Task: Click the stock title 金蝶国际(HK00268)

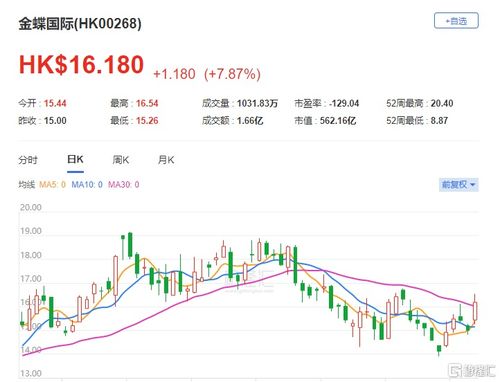Action: coord(80,24)
